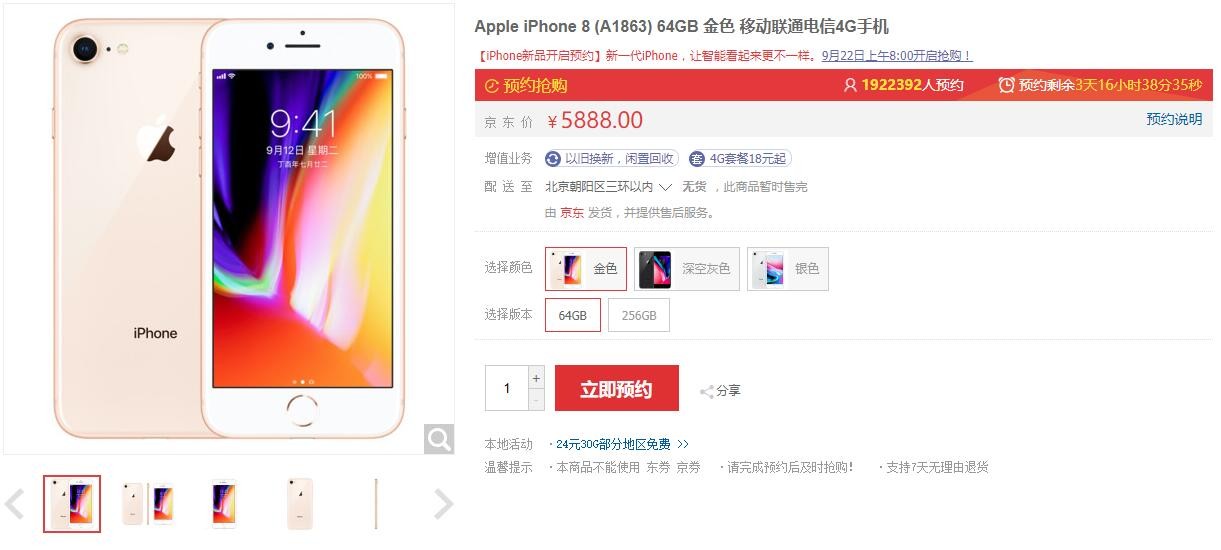
Task: Click the share icon next to 分享
Action: (706, 391)
